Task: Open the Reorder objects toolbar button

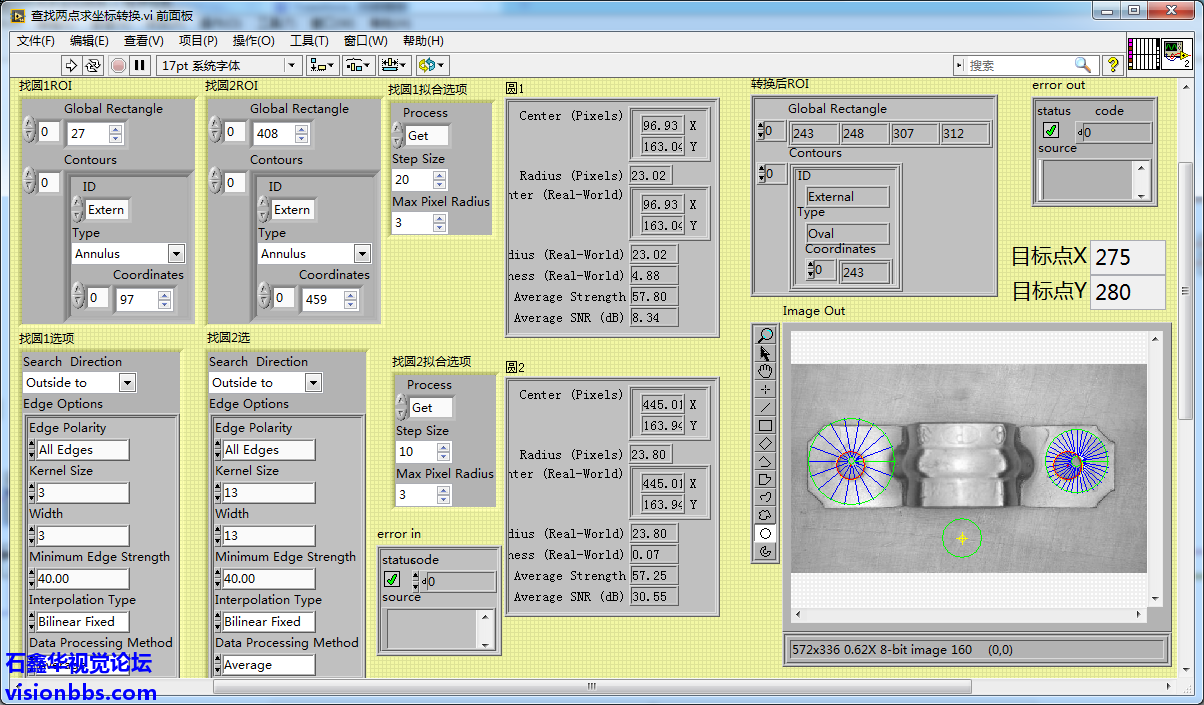Action: tap(431, 65)
